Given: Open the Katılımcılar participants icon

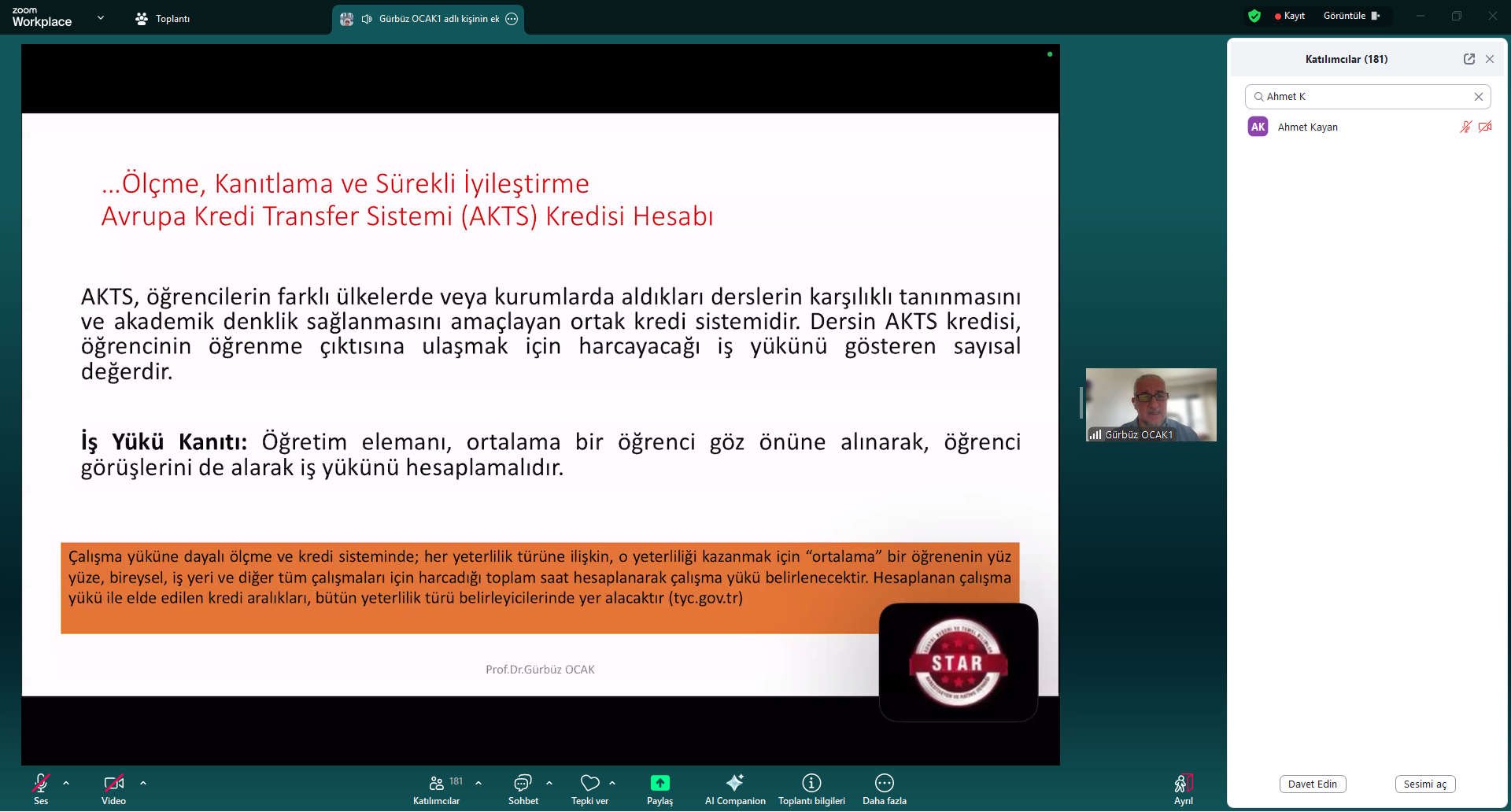Looking at the screenshot, I should click(x=437, y=783).
